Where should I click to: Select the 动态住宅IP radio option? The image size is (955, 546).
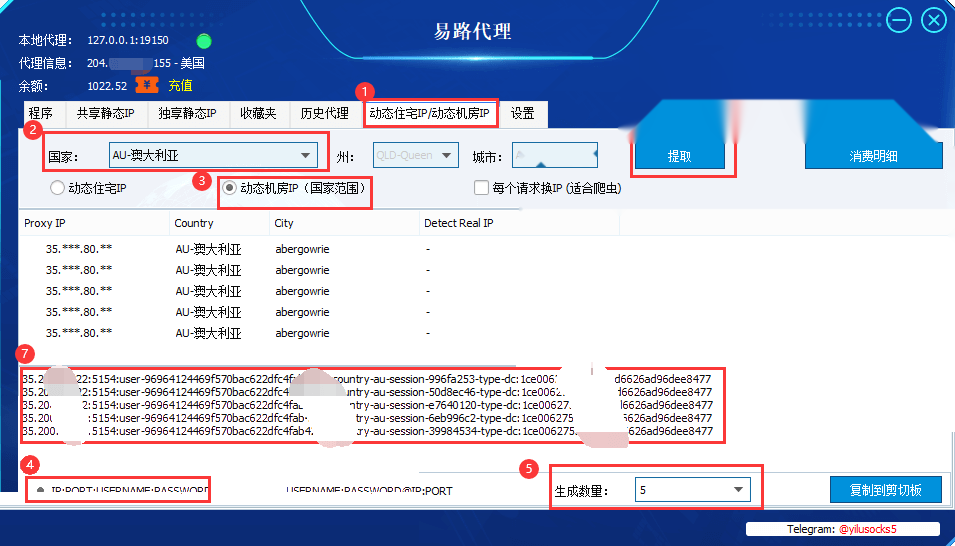point(89,188)
